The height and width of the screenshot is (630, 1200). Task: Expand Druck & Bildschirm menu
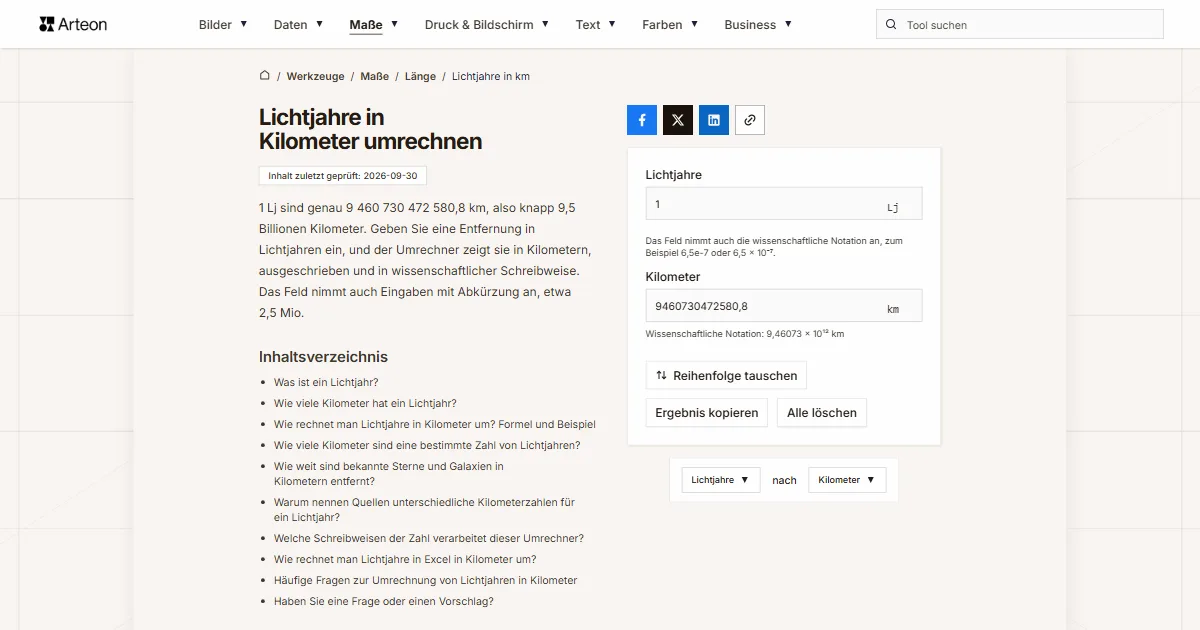pyautogui.click(x=487, y=25)
